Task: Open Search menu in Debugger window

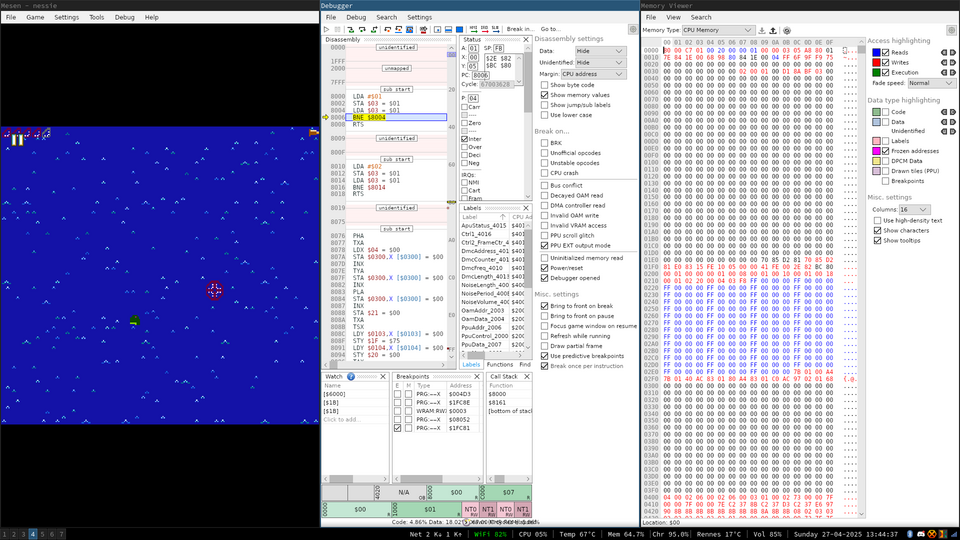Action: [386, 17]
